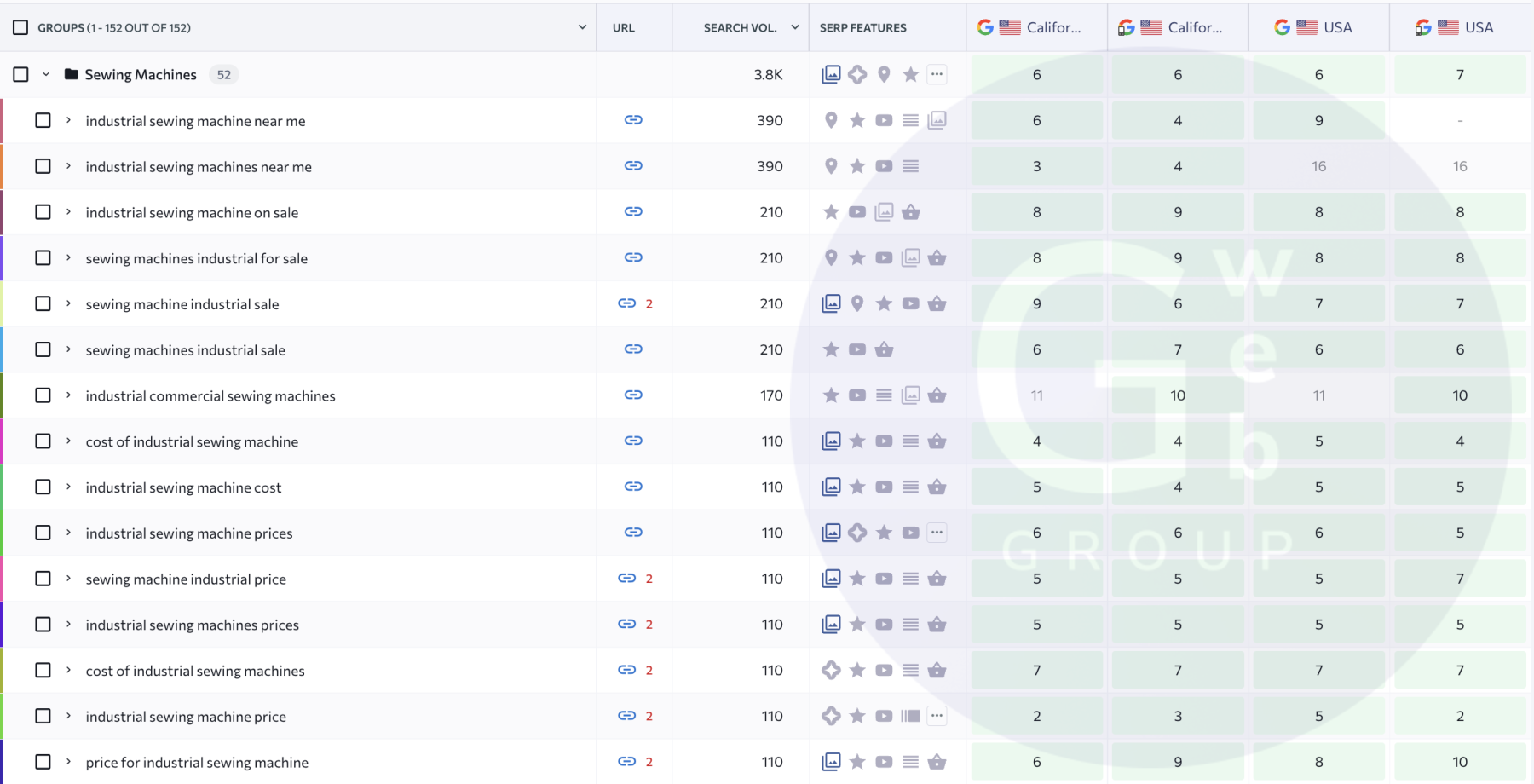Click the map pin icon for 'industrial sewing machines near me'
Viewport: 1534px width, 784px height.
click(831, 166)
